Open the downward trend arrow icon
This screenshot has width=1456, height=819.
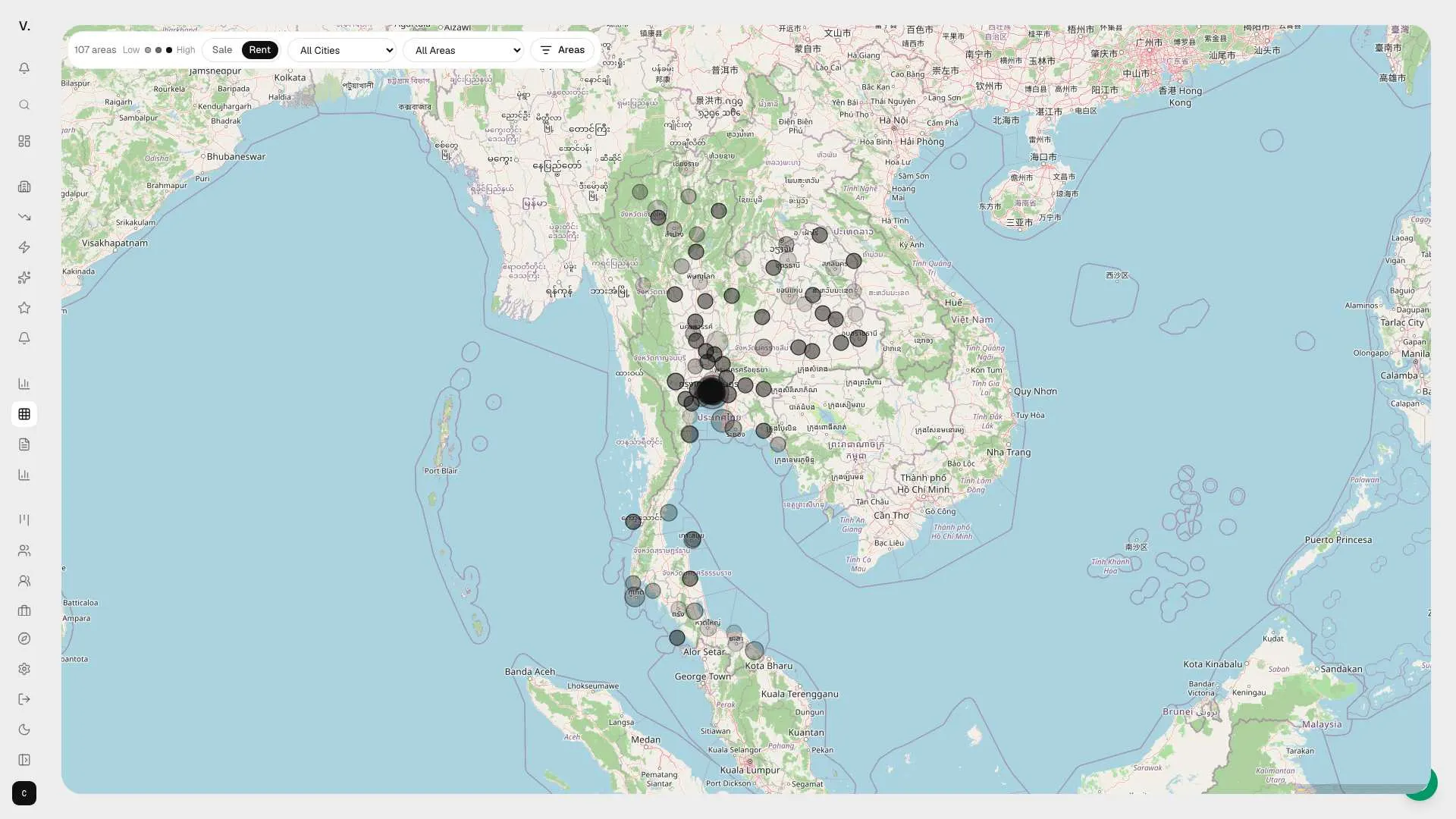tap(24, 217)
